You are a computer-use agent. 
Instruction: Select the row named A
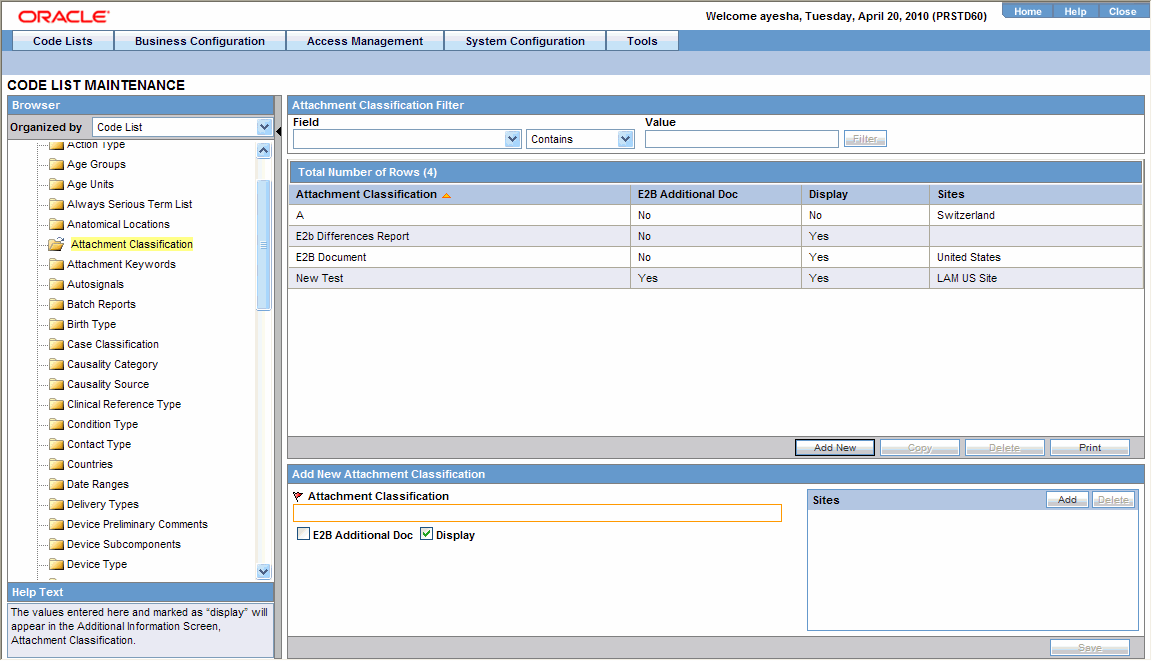(x=716, y=215)
